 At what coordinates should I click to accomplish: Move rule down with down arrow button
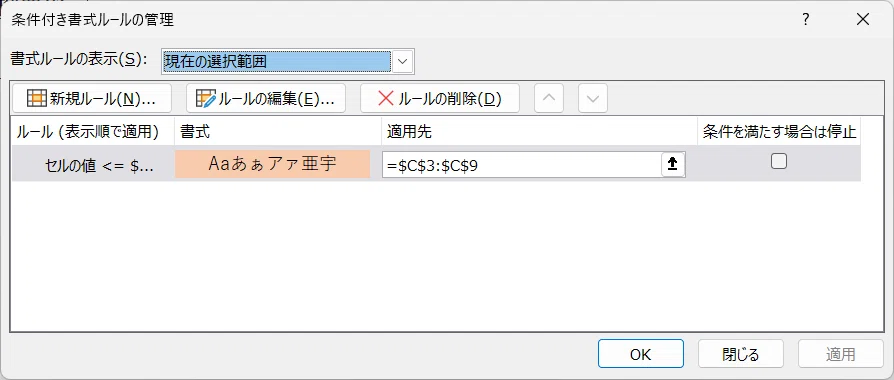pyautogui.click(x=593, y=99)
